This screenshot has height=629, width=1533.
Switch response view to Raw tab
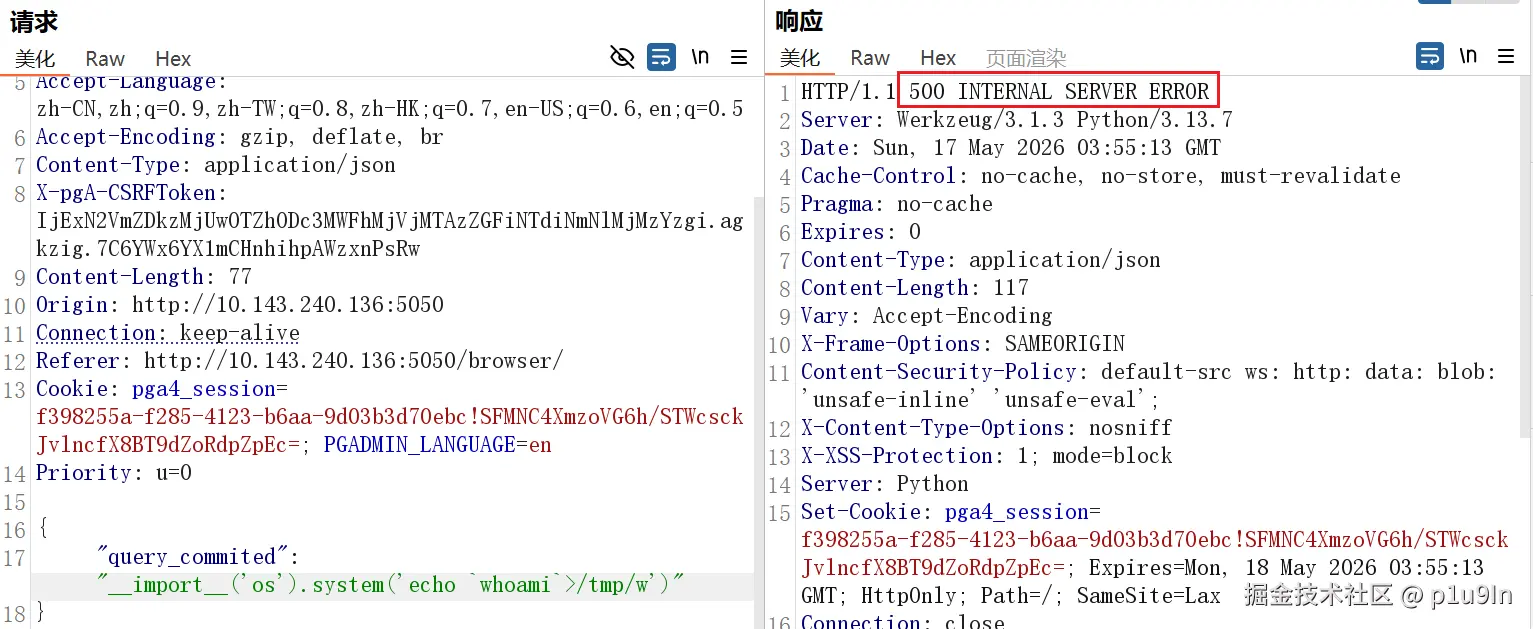870,58
